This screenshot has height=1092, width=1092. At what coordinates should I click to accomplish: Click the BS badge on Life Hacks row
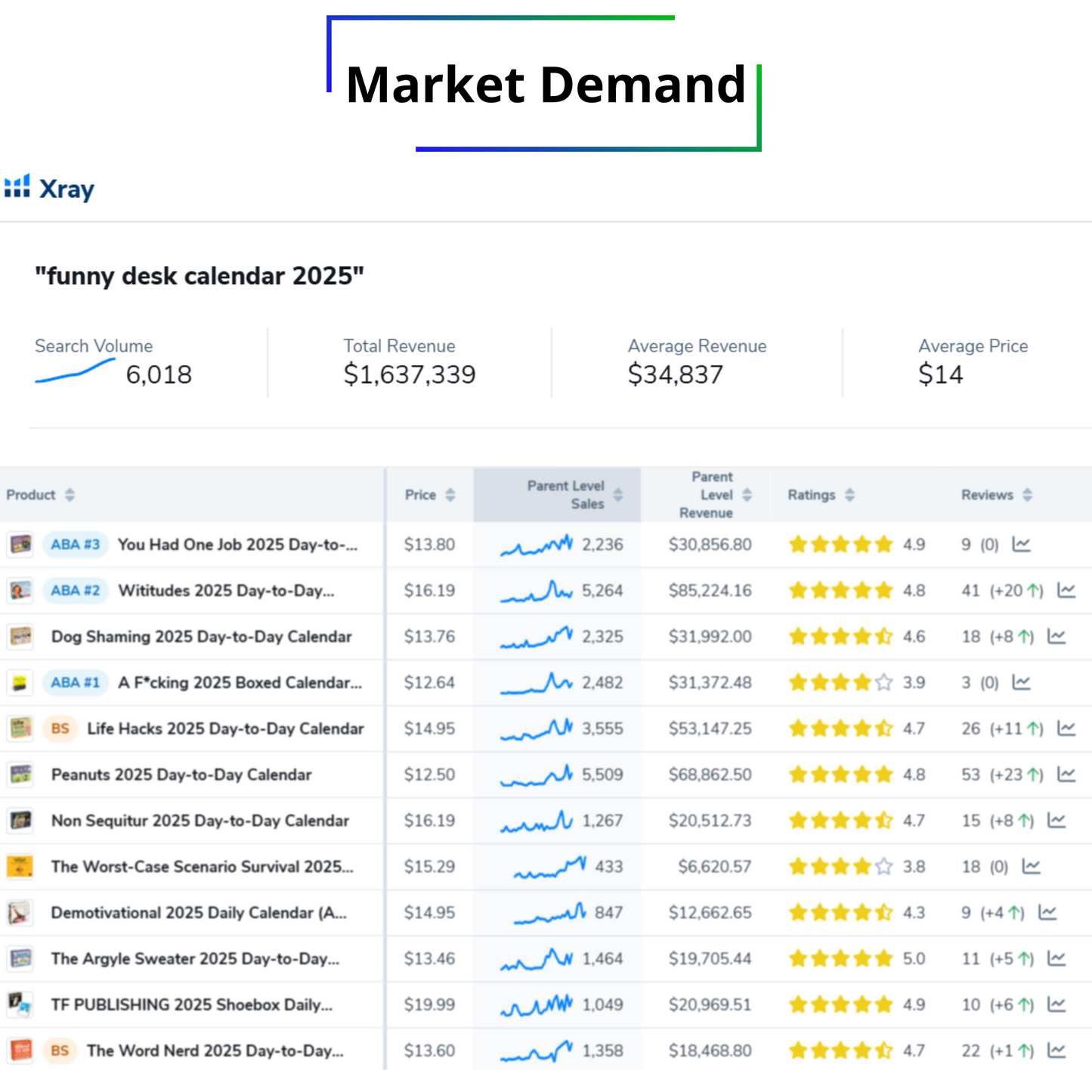[60, 729]
